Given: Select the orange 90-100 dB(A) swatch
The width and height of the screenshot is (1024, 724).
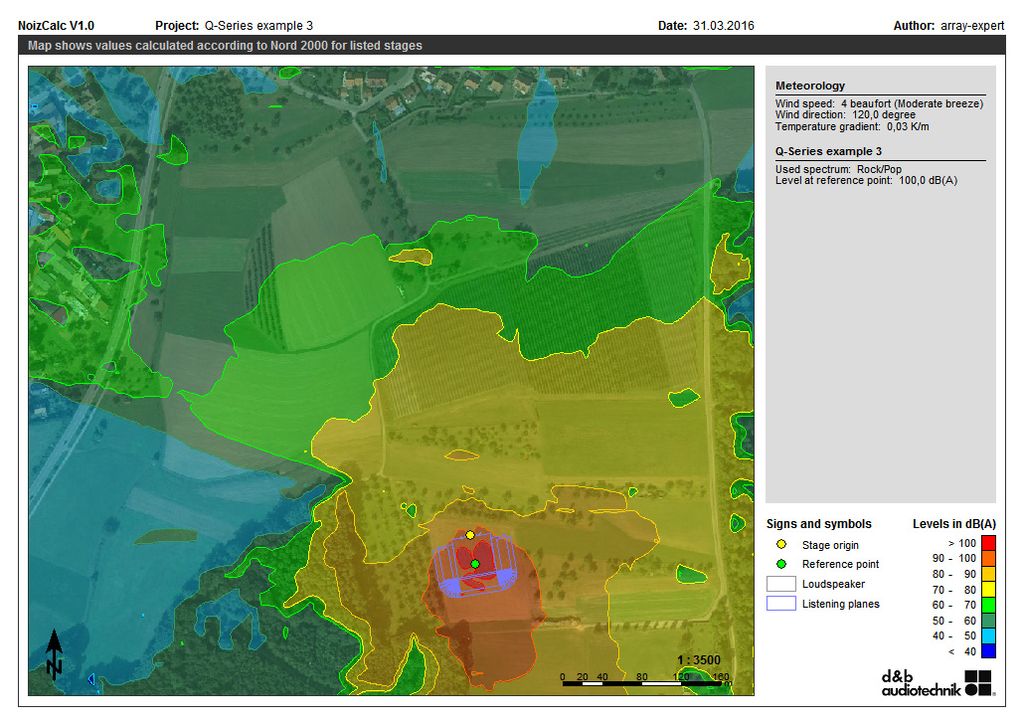Looking at the screenshot, I should (x=987, y=558).
